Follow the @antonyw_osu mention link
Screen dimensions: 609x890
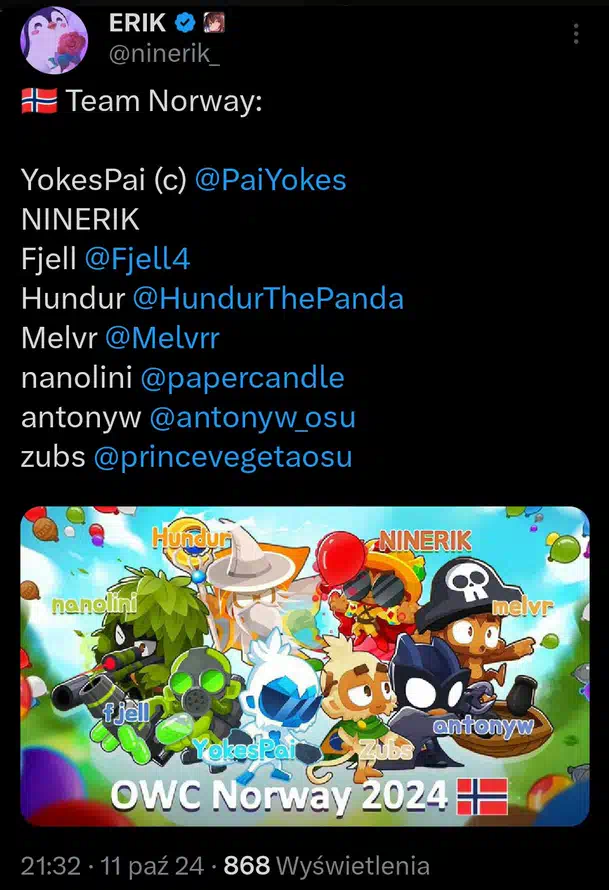point(253,418)
